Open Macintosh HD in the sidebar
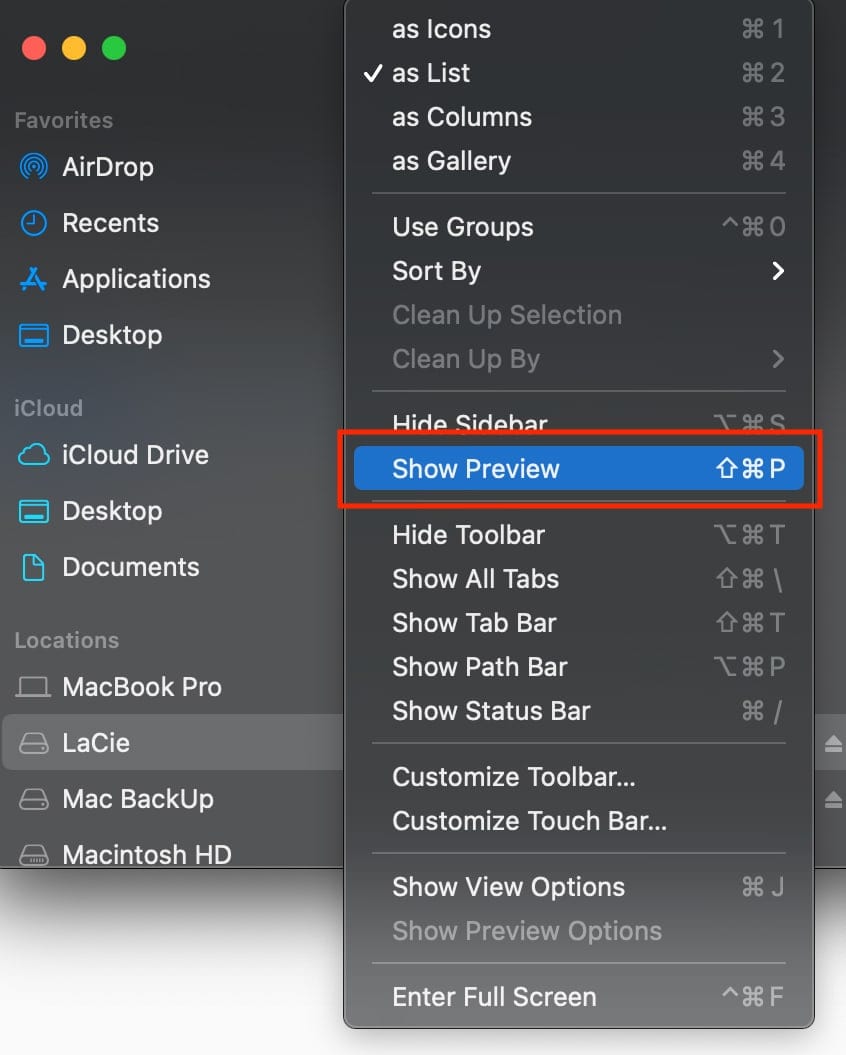Image resolution: width=846 pixels, height=1055 pixels. (146, 854)
